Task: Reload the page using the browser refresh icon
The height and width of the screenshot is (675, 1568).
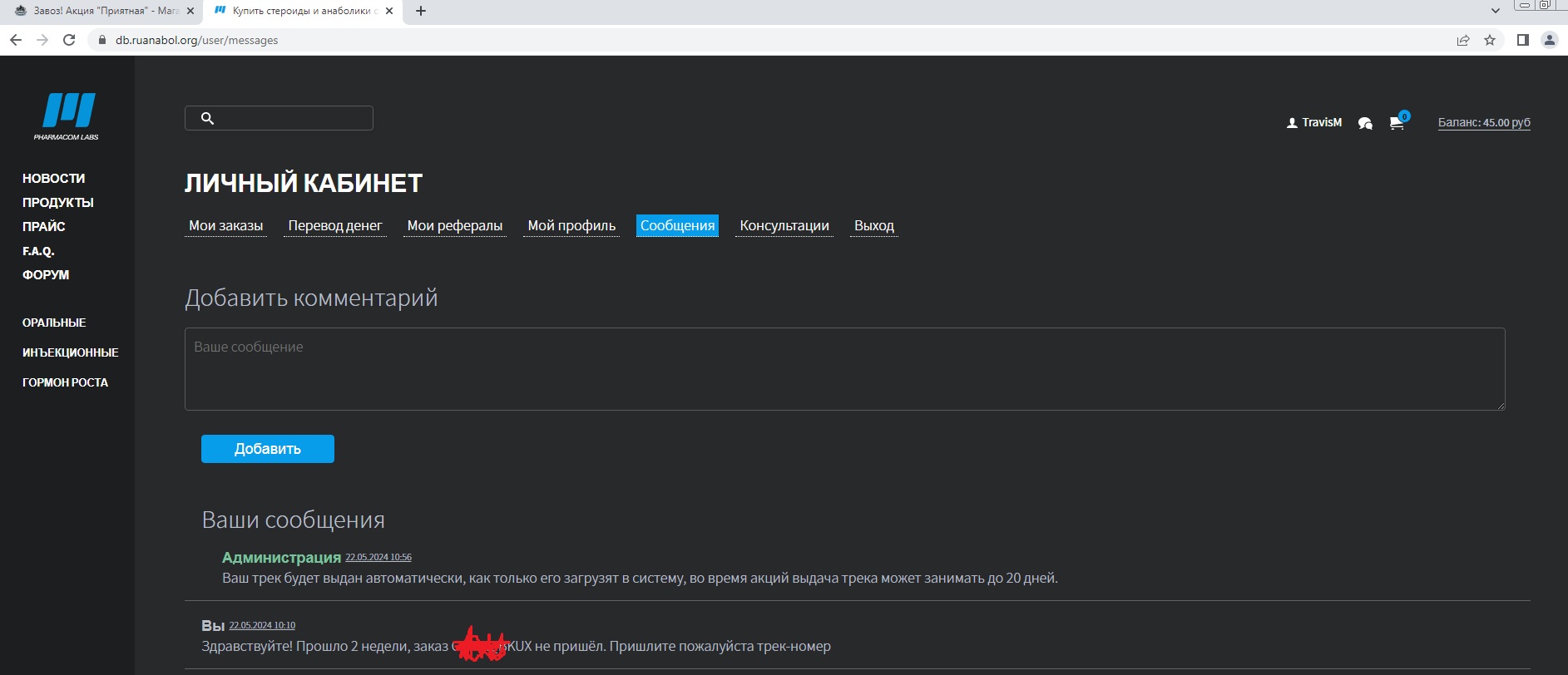Action: click(69, 40)
